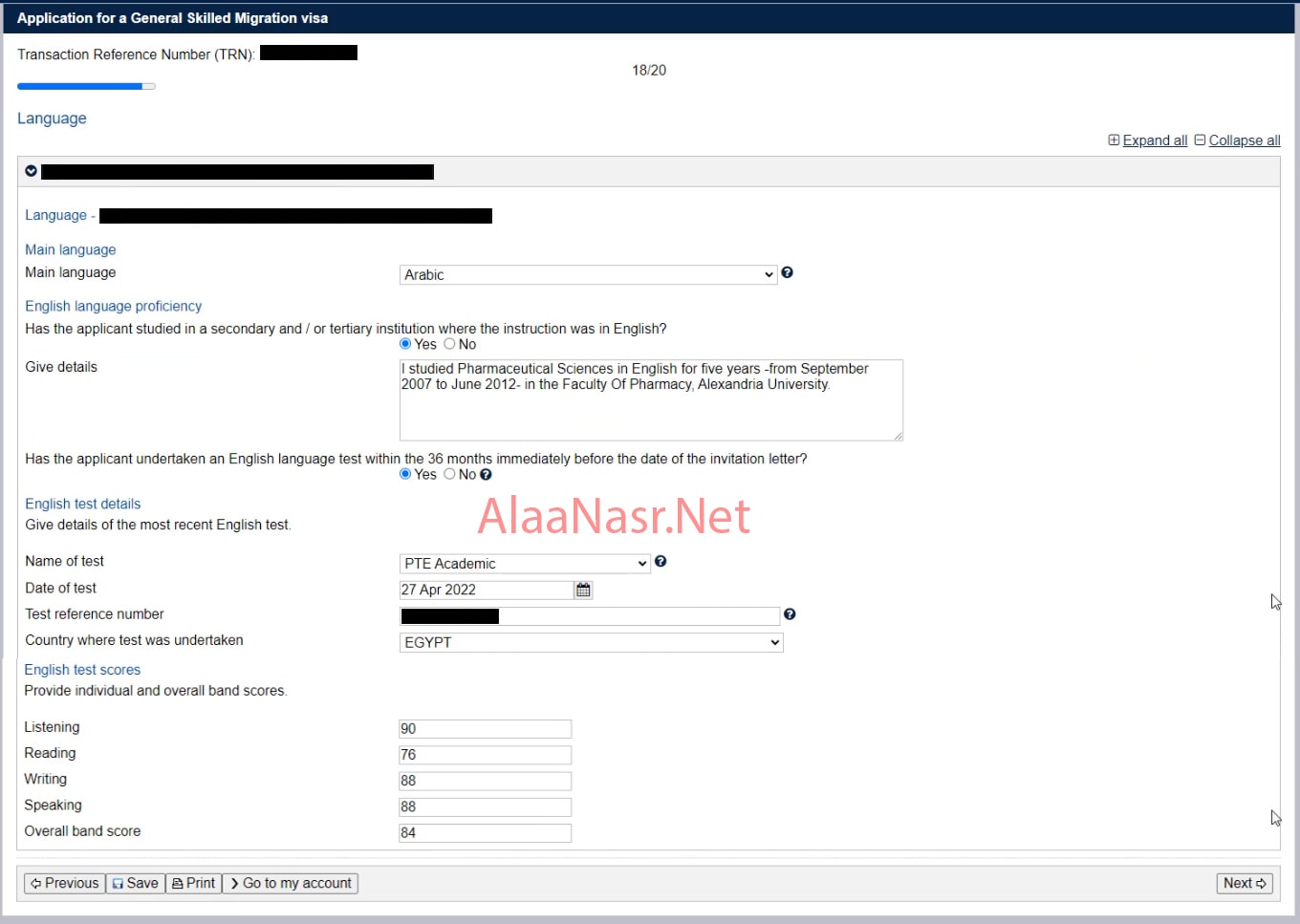1300x924 pixels.
Task: Click help icon beside Test reference number
Action: 790,614
